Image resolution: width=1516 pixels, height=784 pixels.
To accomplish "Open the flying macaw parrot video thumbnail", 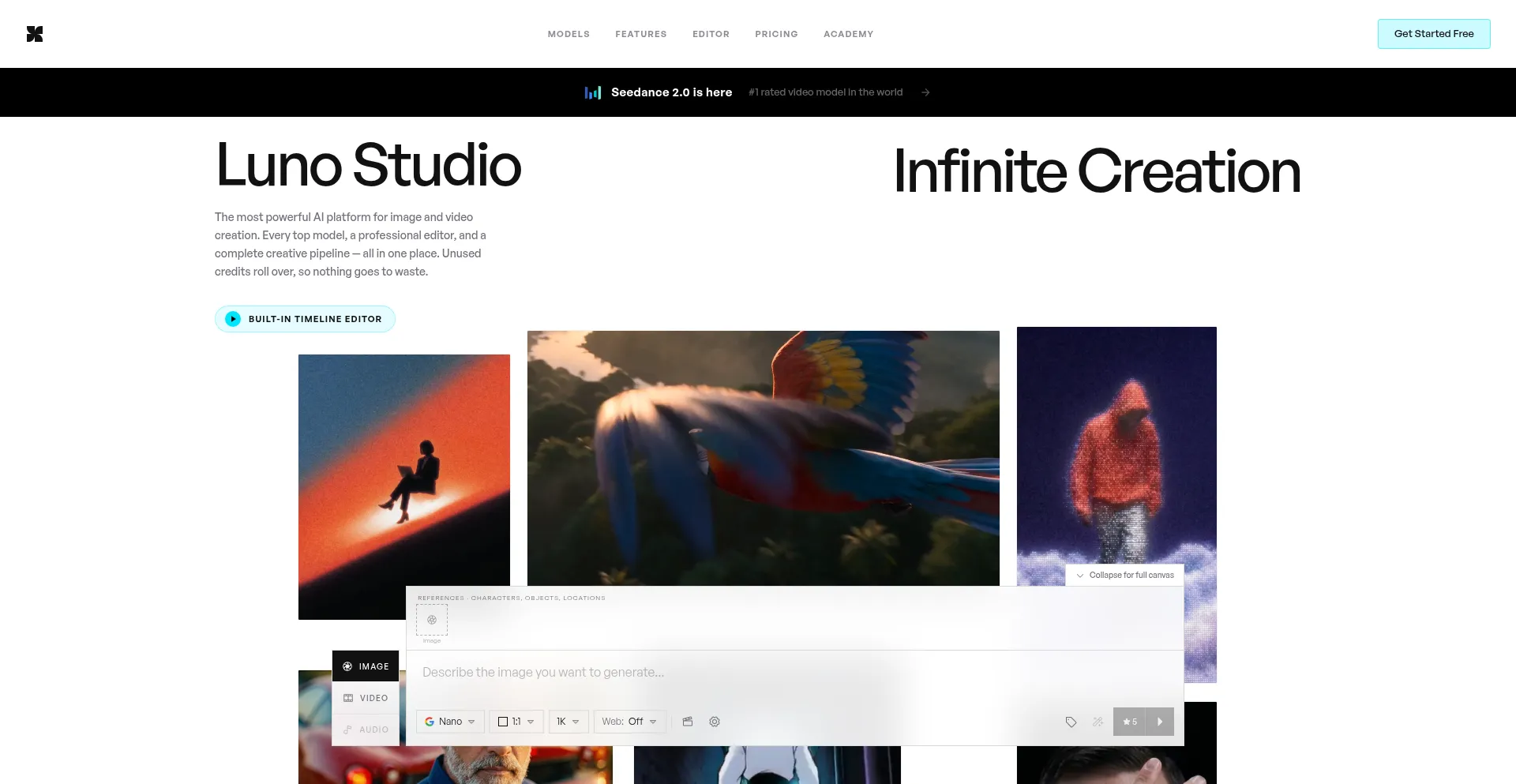I will (x=764, y=458).
